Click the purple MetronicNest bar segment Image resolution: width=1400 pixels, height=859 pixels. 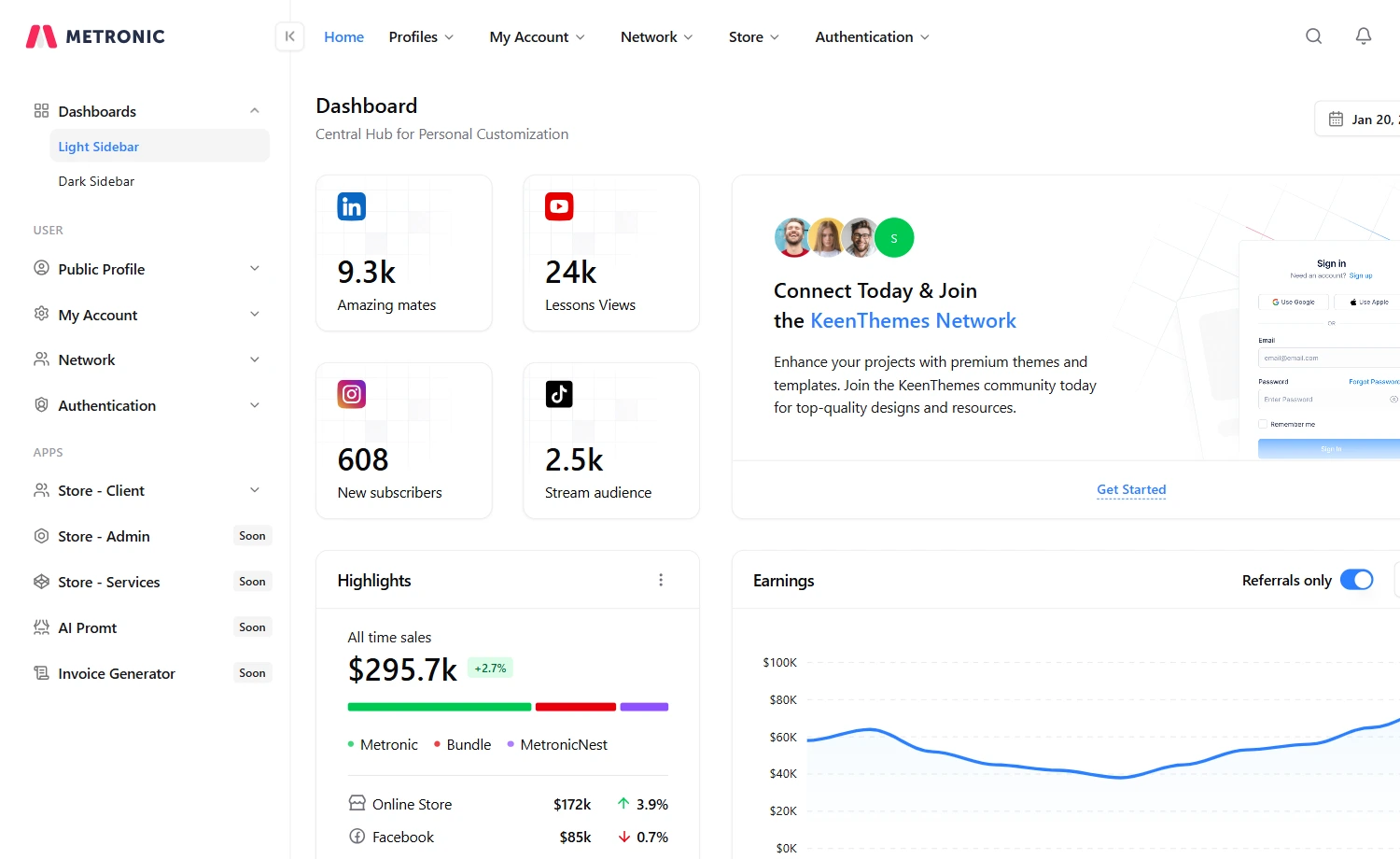[644, 707]
